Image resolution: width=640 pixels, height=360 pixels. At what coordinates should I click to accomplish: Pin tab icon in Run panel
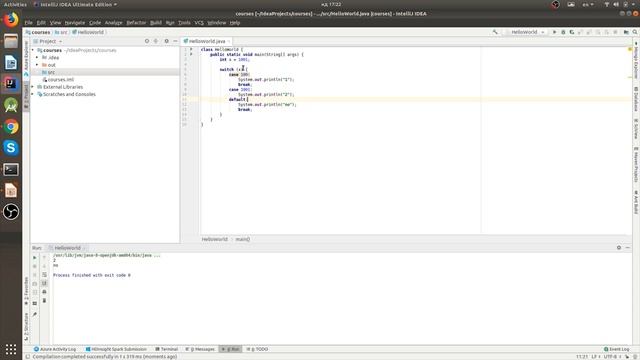point(35,314)
